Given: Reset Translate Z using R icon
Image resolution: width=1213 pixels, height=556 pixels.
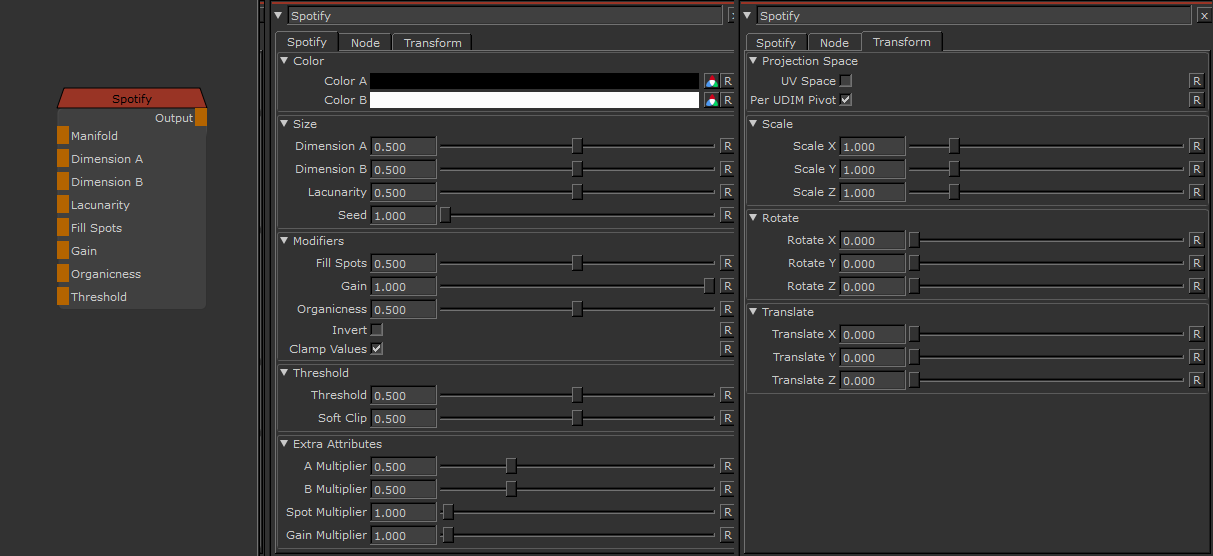Looking at the screenshot, I should pos(1196,381).
